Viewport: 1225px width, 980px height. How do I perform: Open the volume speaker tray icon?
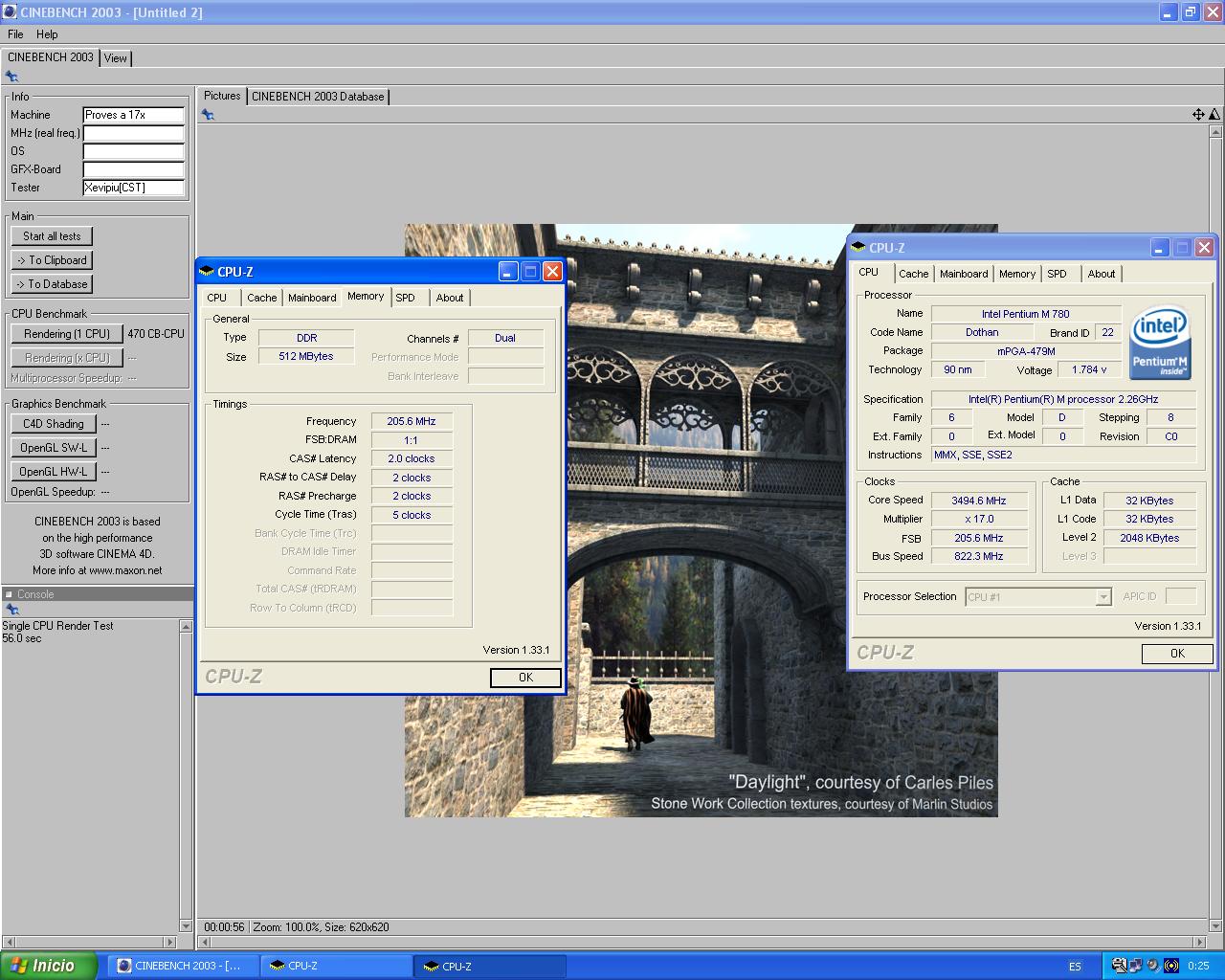tap(1152, 966)
